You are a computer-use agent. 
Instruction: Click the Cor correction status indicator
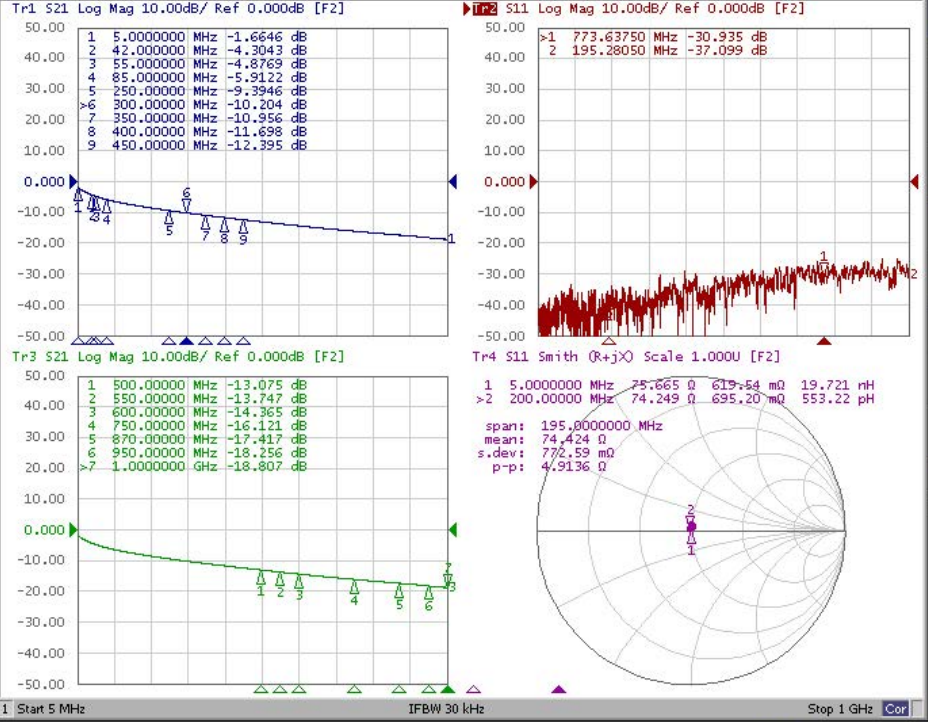tap(895, 708)
